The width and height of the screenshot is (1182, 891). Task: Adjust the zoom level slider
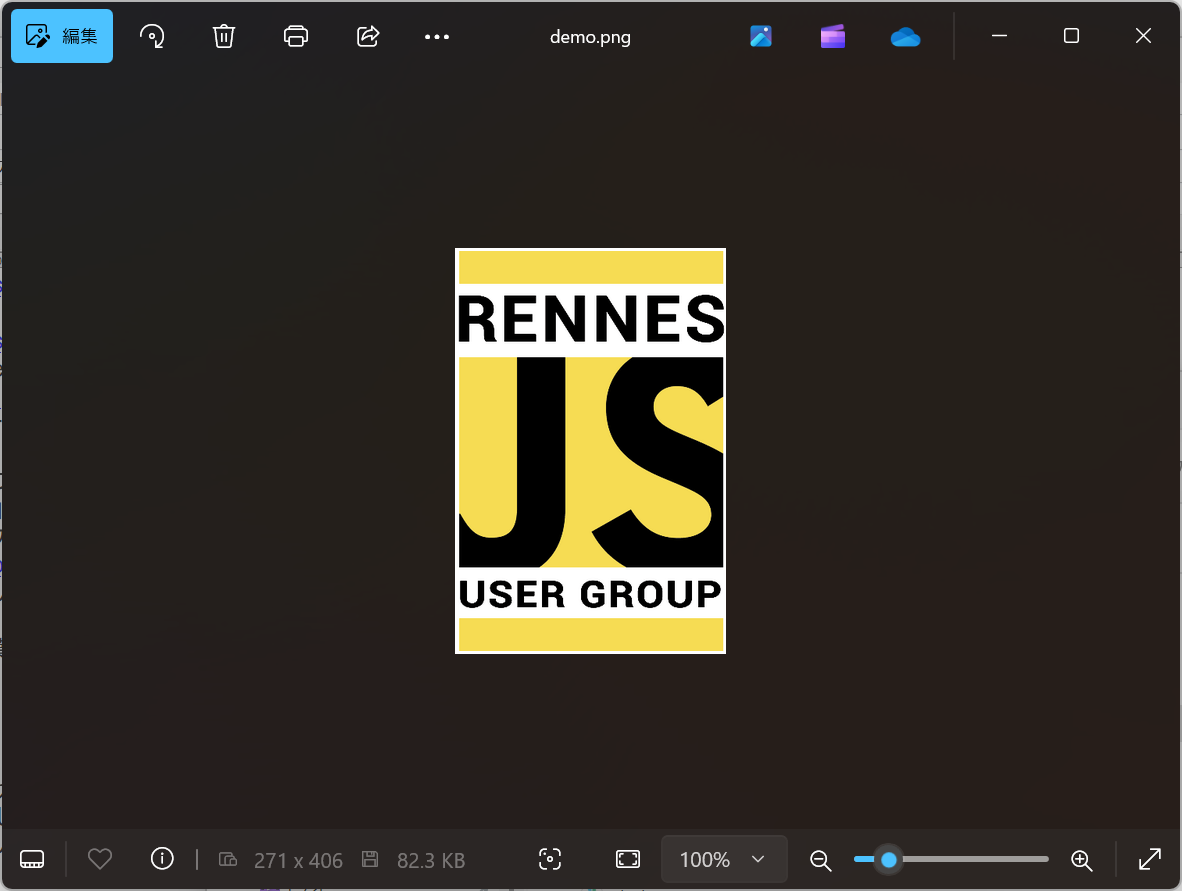pos(888,859)
